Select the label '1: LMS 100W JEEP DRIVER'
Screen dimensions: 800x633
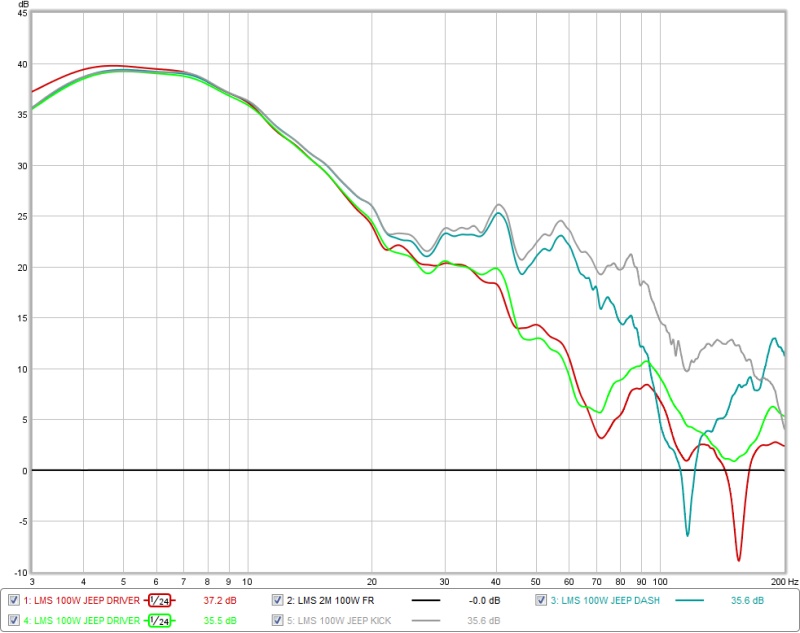point(82,600)
